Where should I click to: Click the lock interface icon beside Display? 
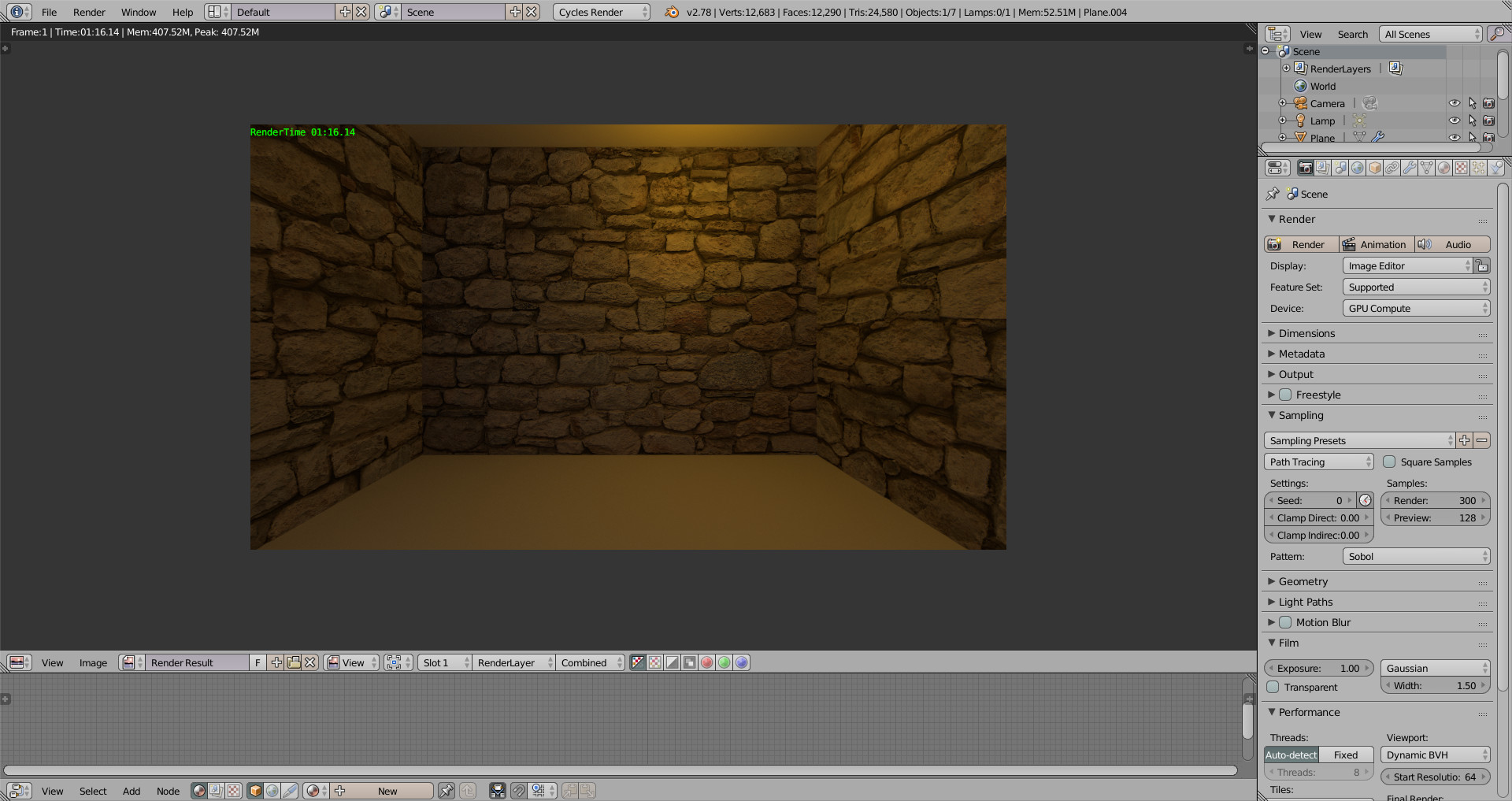click(1482, 266)
